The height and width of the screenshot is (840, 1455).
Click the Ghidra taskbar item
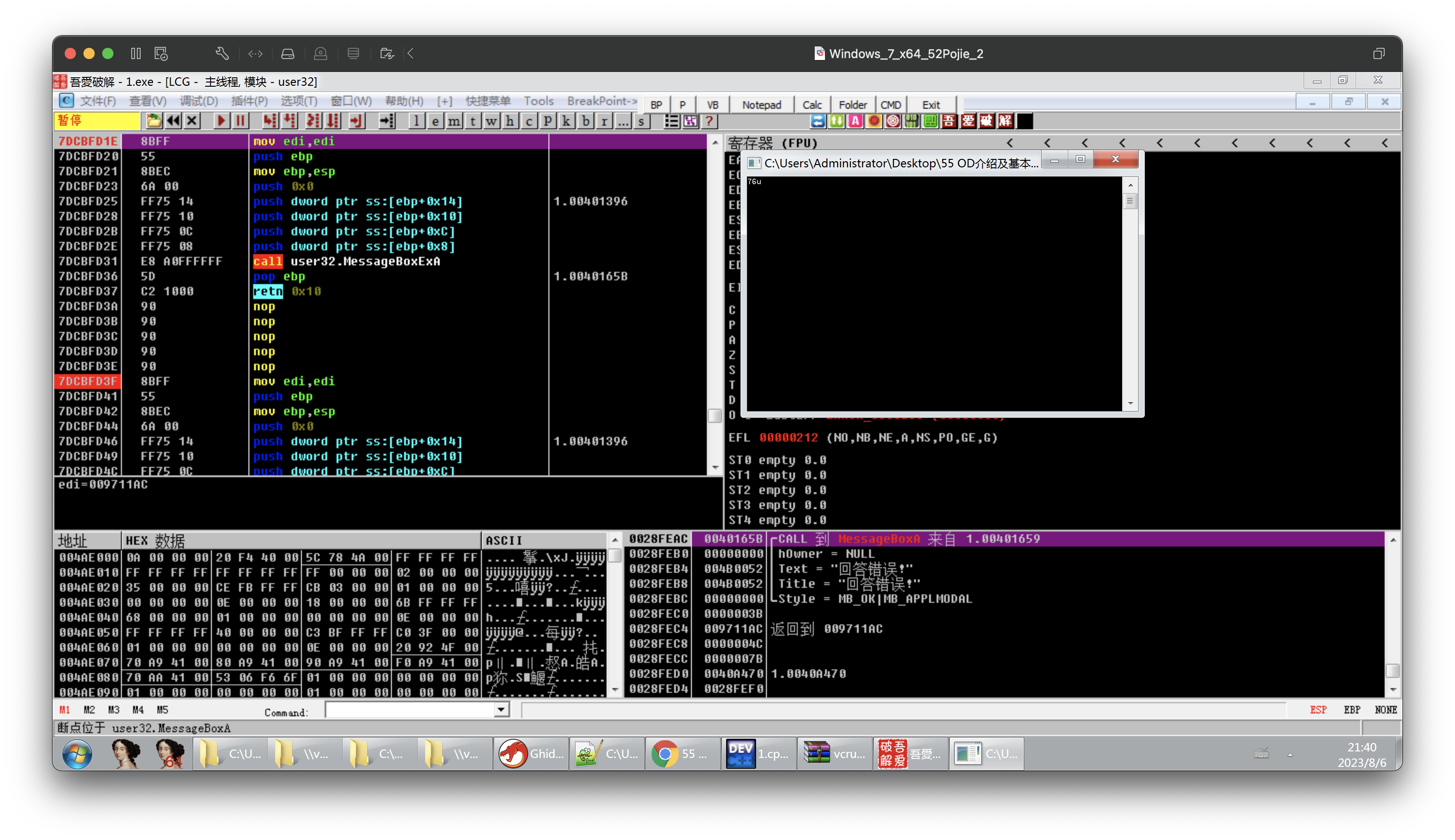[531, 753]
